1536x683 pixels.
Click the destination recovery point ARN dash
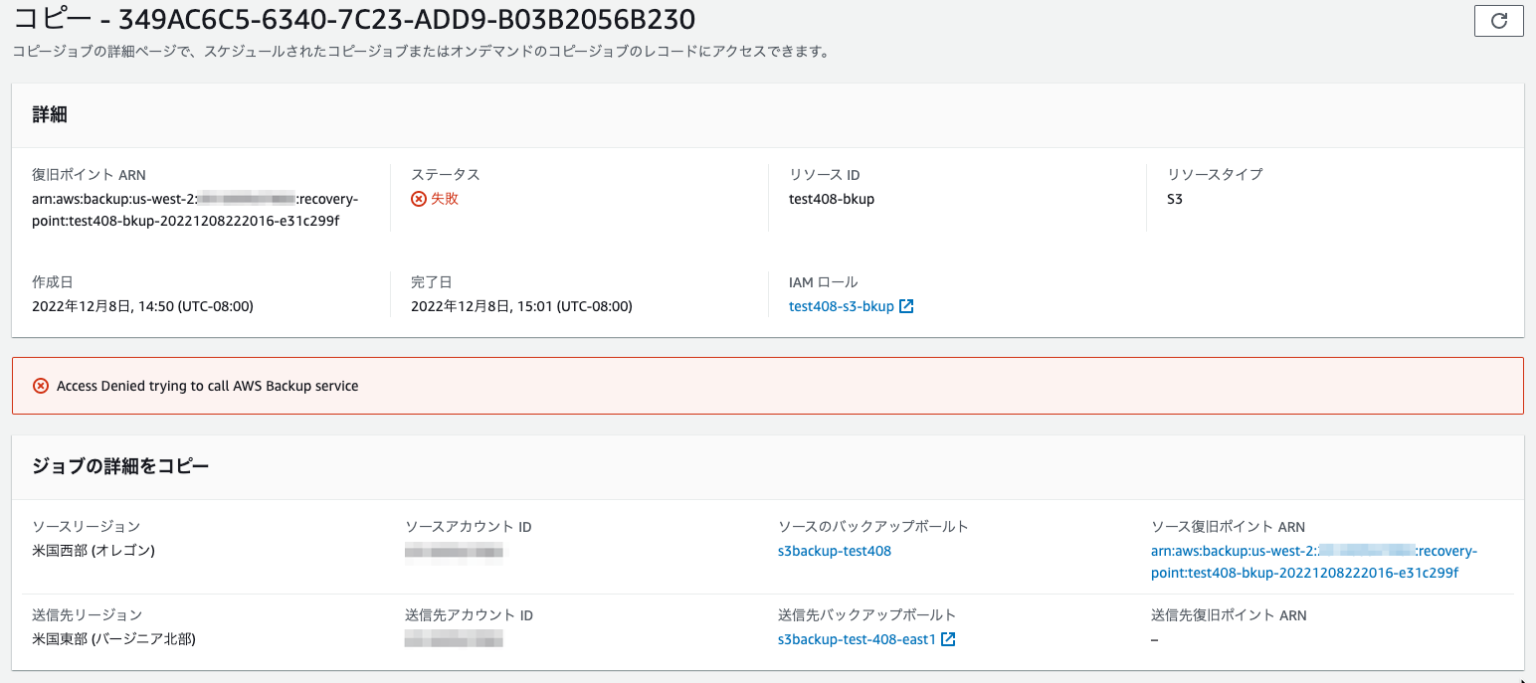pos(1152,639)
